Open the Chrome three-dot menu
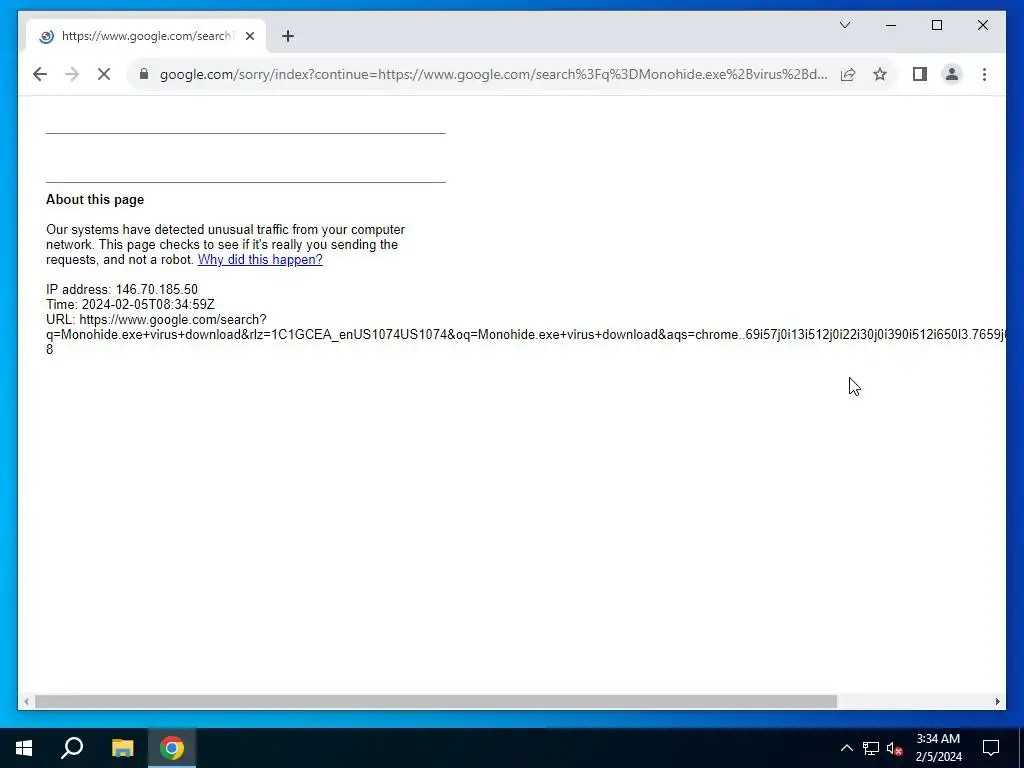Screen dimensions: 1024x768 coord(984,74)
